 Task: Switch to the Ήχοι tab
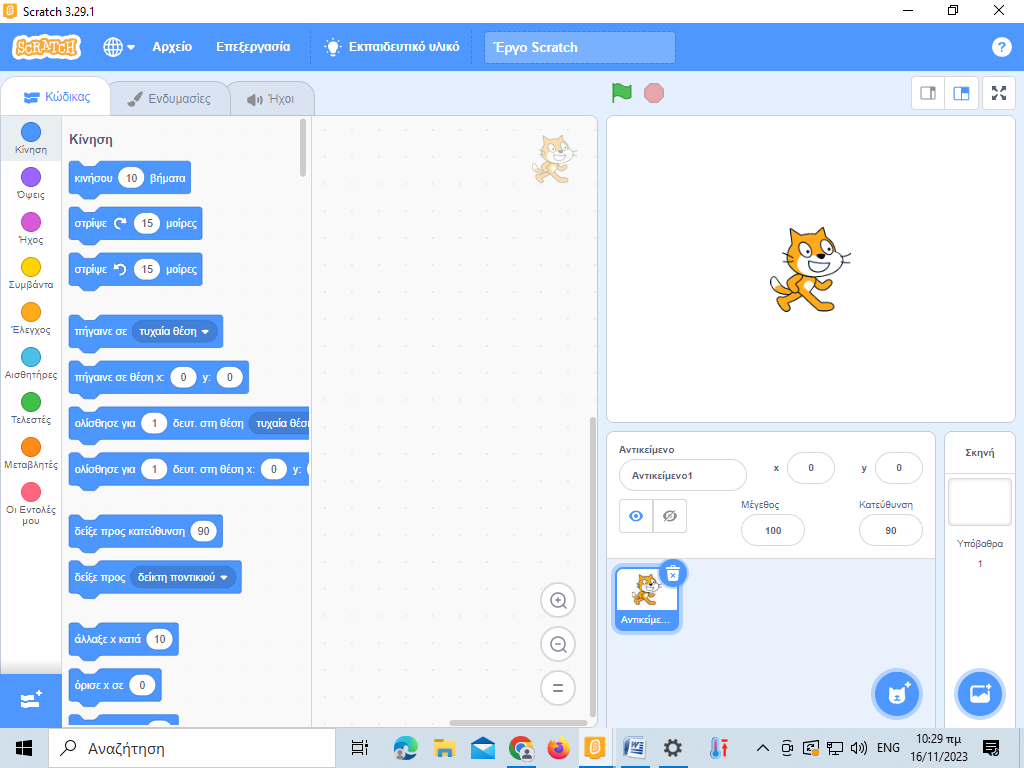271,99
